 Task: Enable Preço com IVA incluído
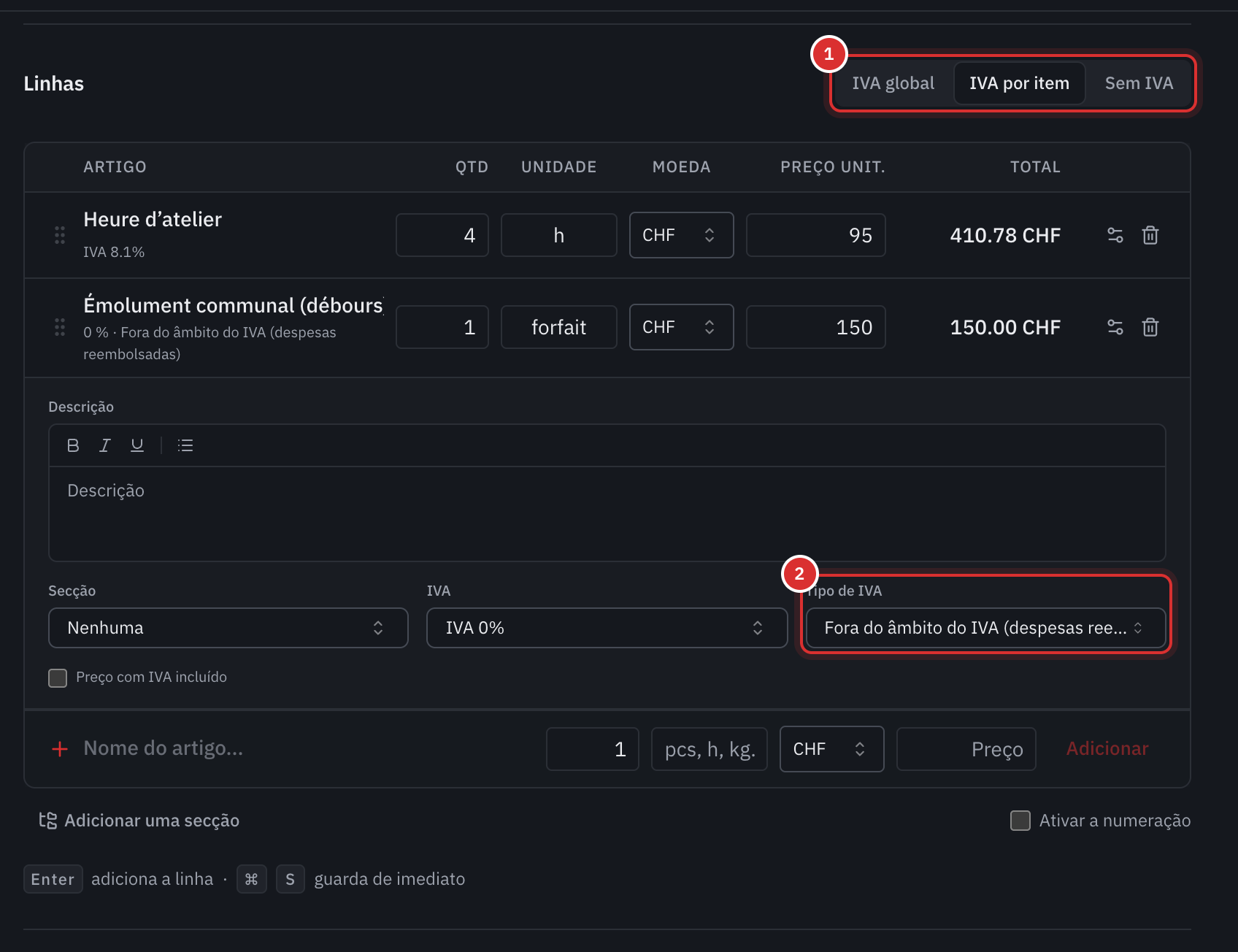58,678
